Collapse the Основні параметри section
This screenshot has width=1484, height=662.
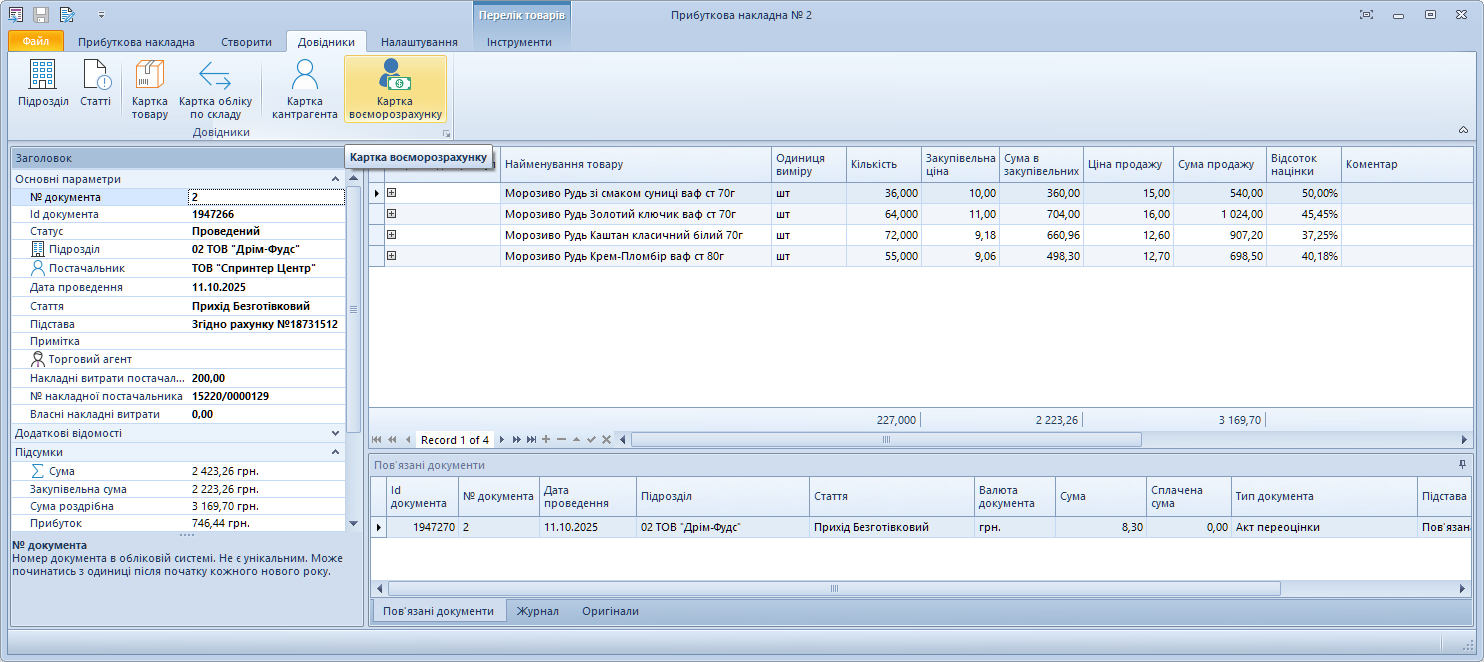[x=335, y=179]
